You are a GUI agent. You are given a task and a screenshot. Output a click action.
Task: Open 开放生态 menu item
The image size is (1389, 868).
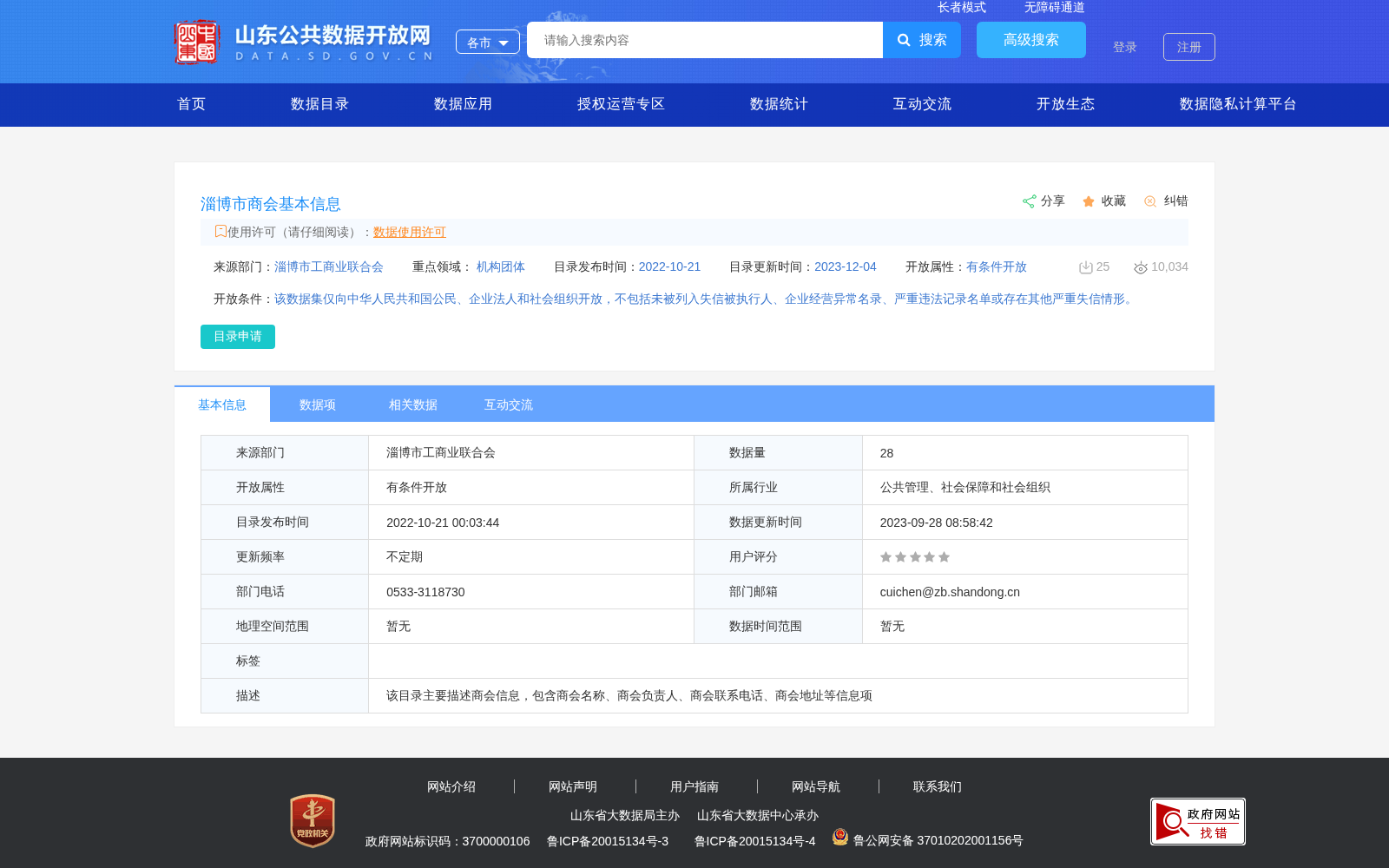point(1066,104)
